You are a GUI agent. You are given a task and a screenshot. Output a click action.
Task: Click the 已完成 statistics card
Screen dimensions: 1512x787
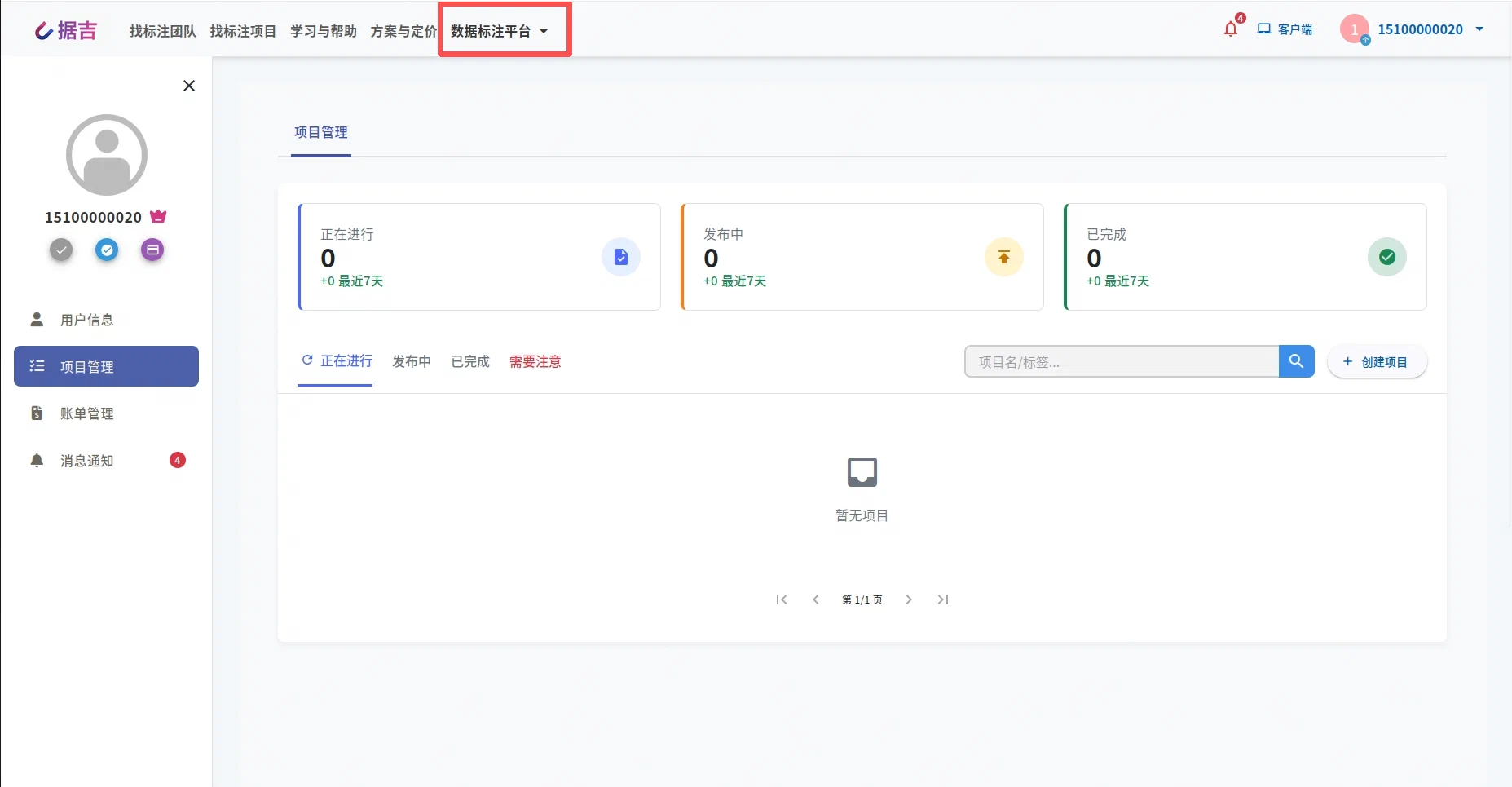(1245, 257)
